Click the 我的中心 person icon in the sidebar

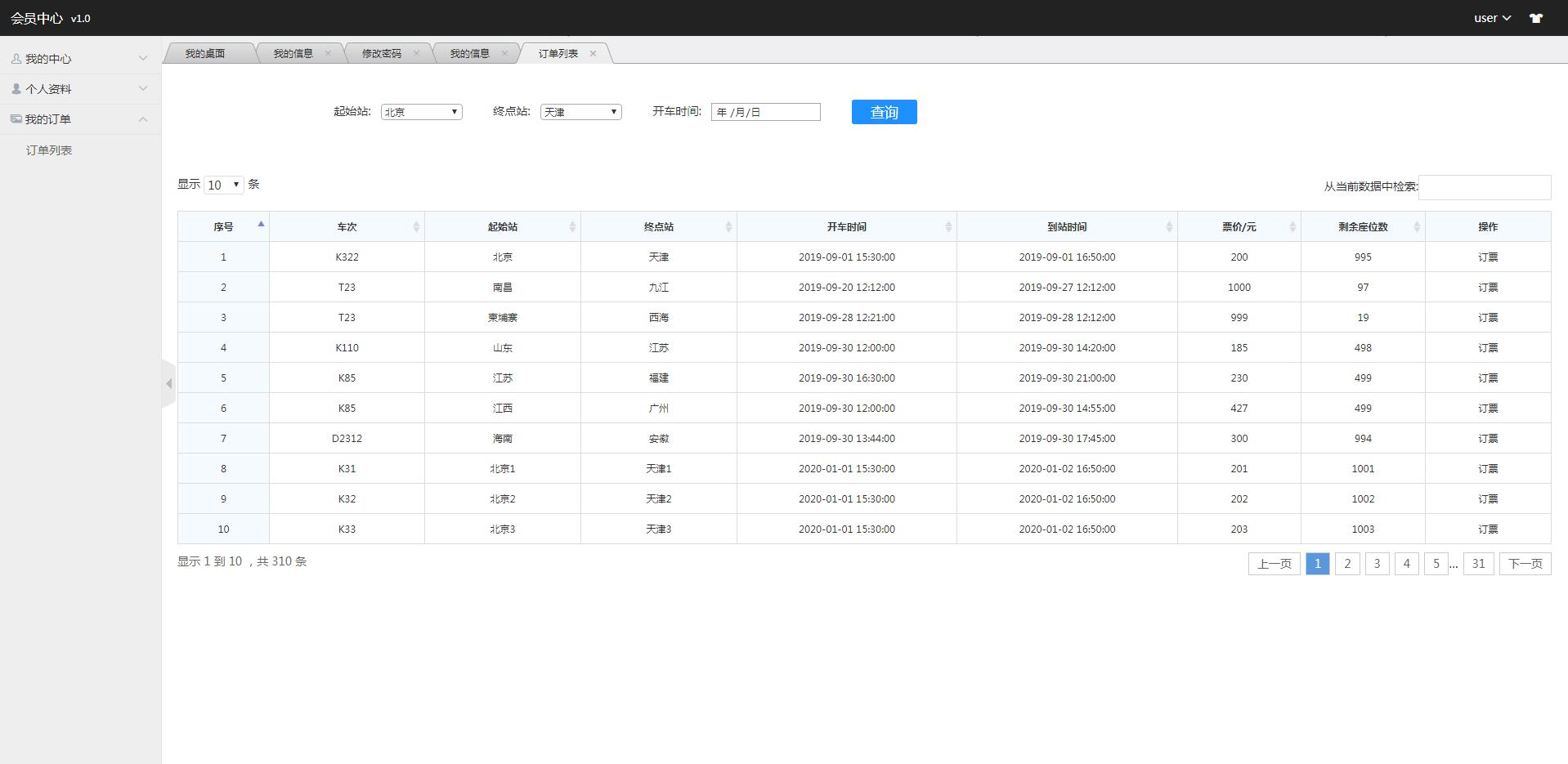16,59
